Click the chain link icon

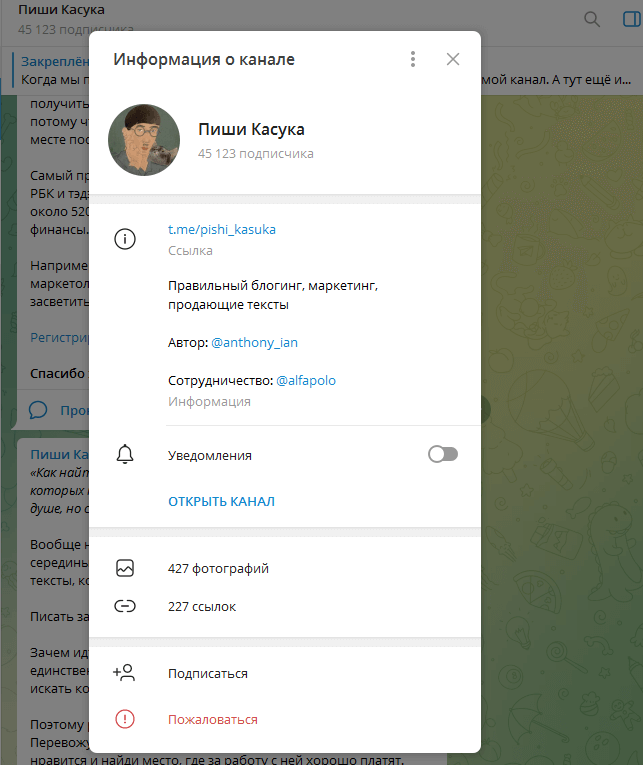click(x=125, y=606)
